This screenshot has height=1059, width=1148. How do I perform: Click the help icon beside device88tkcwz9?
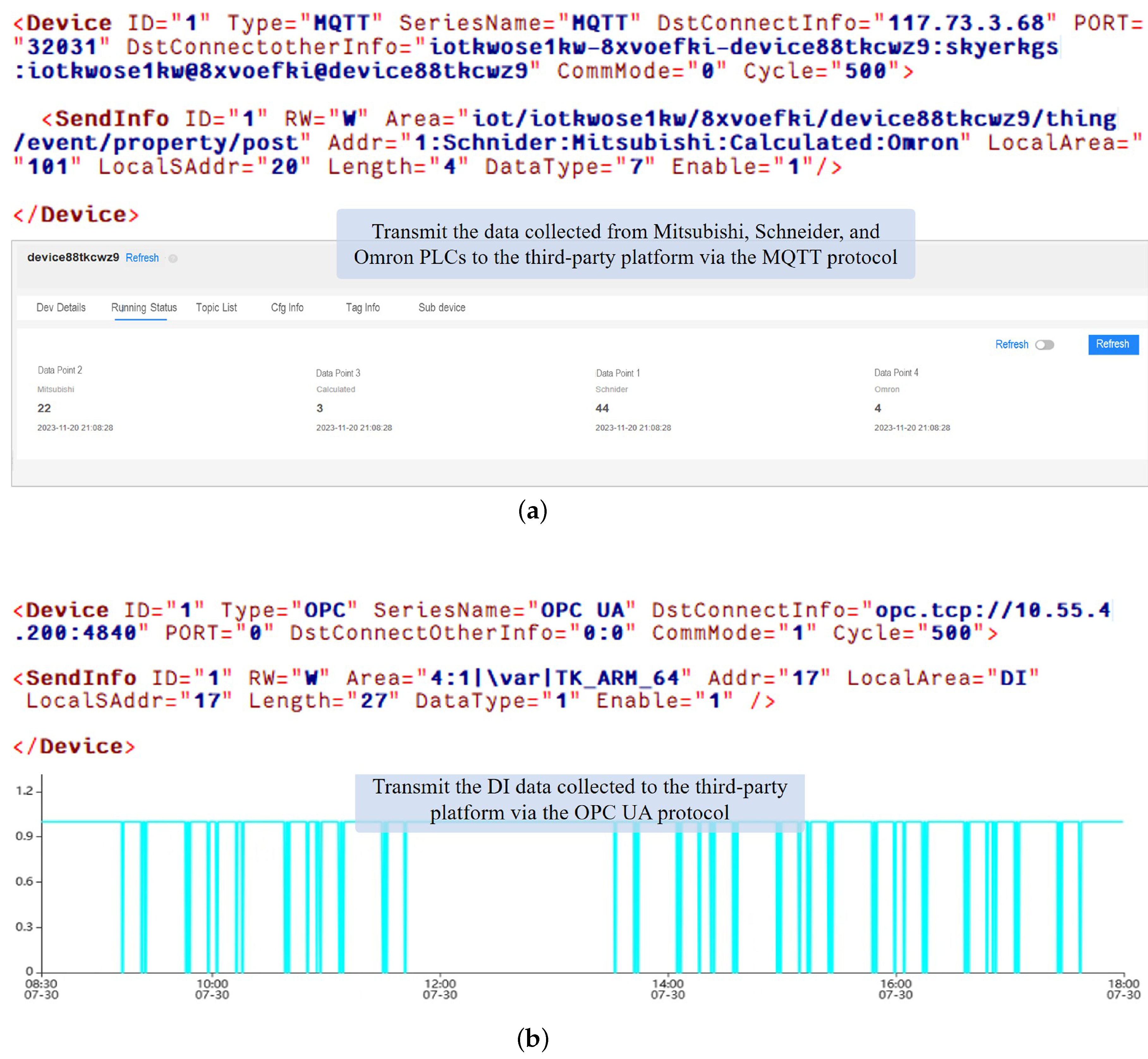coord(173,259)
